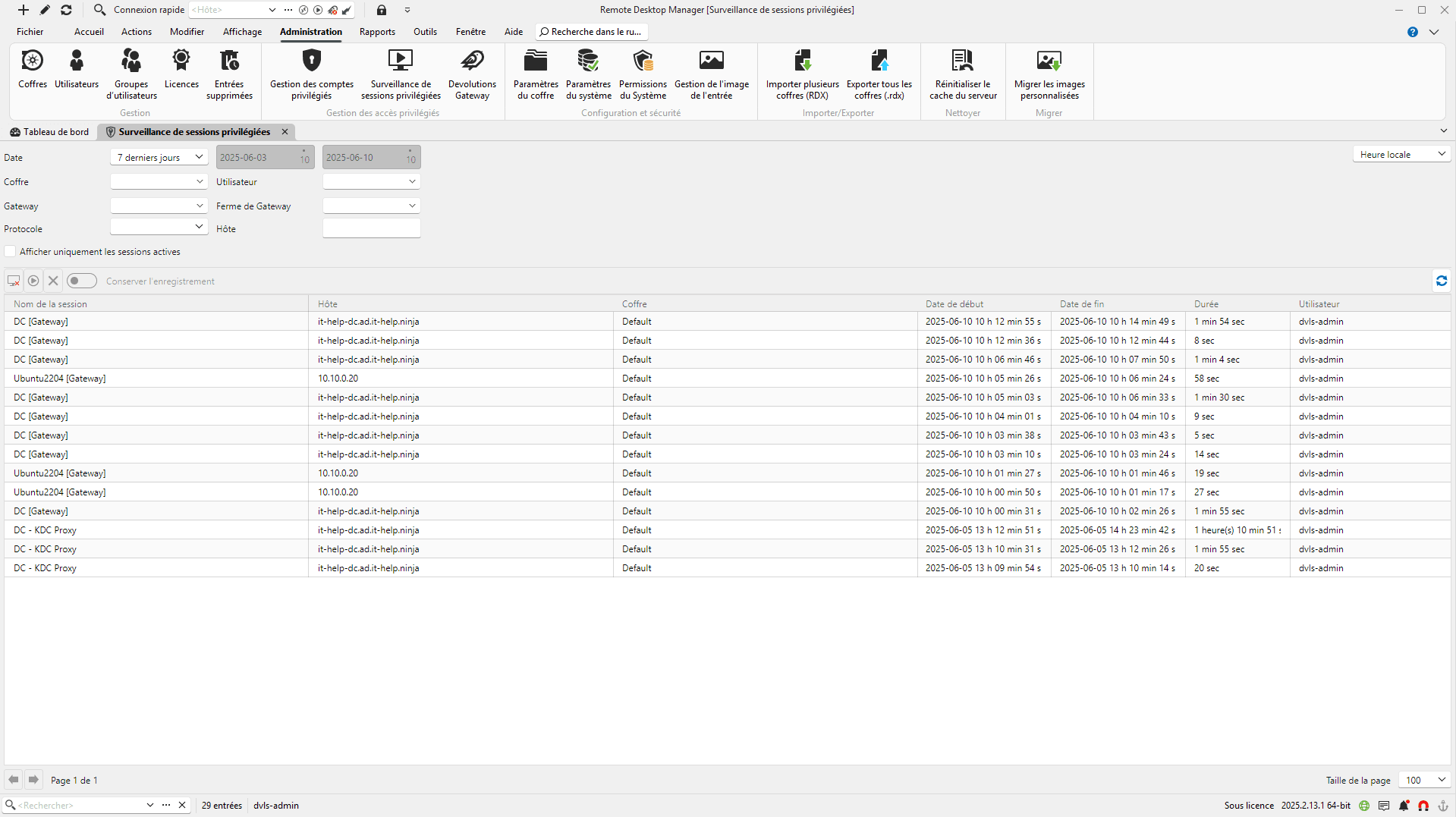Screen dimensions: 1456x817
Task: Toggle Conserver l'enregistrement switch
Action: [x=81, y=281]
